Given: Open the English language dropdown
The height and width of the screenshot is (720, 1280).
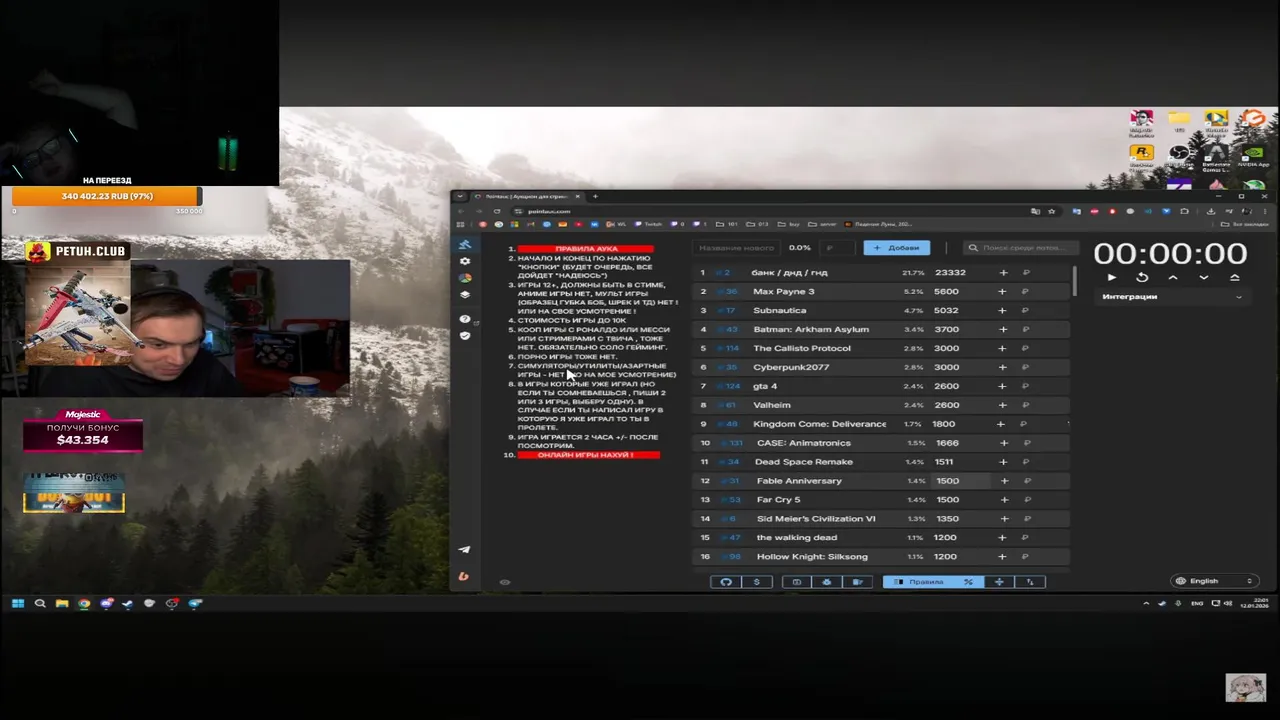Looking at the screenshot, I should coord(1214,581).
